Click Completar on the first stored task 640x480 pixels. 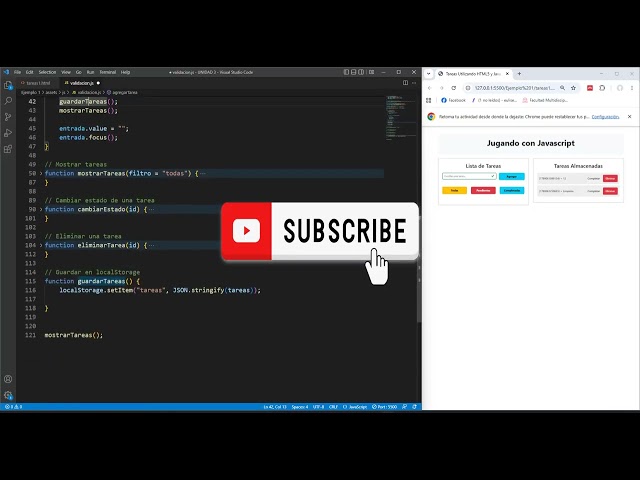(593, 178)
